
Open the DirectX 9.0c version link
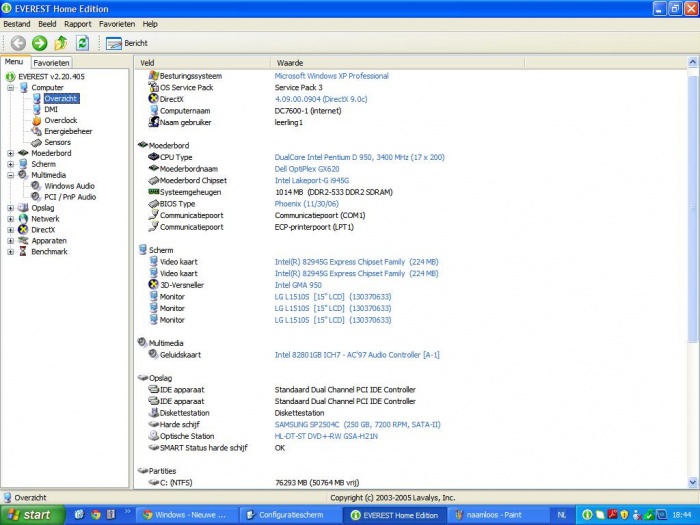(321, 99)
